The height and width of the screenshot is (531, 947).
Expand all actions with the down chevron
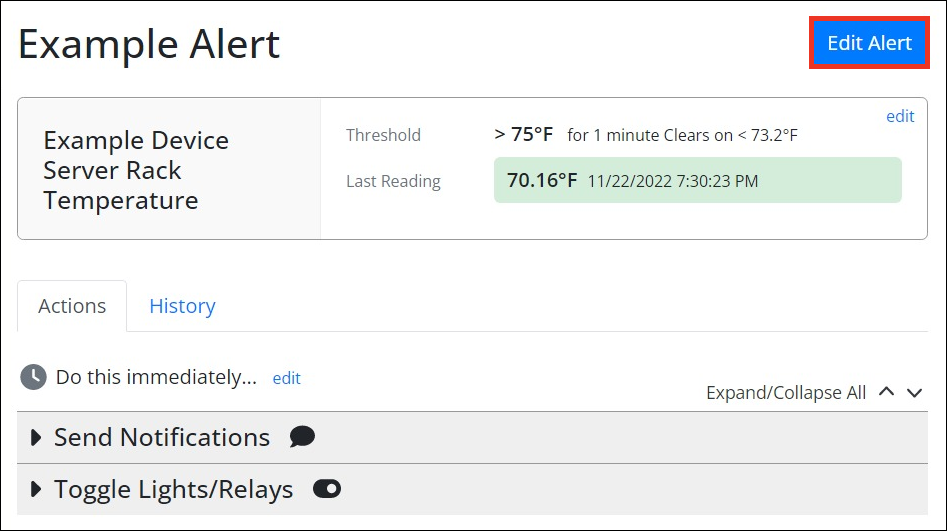tap(914, 392)
